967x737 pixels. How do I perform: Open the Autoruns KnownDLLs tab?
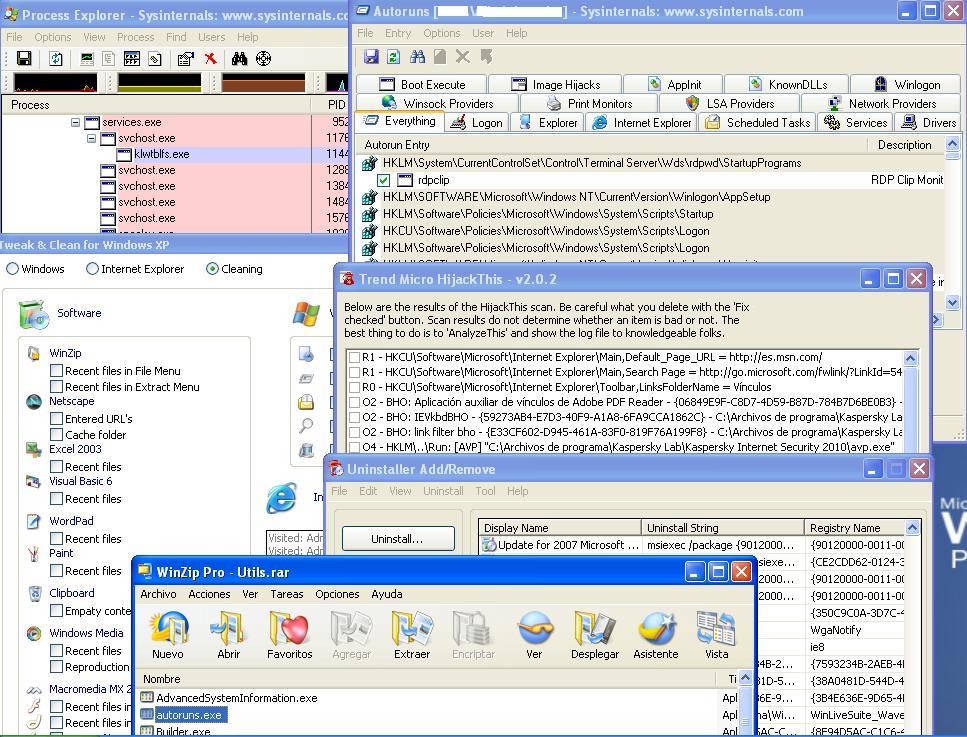click(788, 84)
